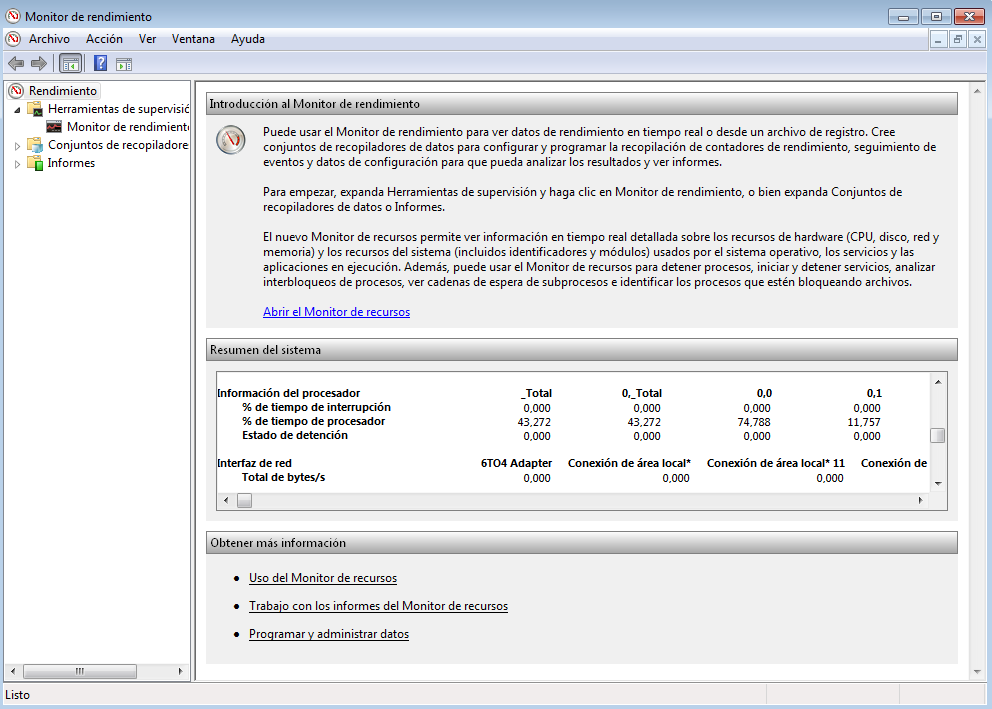
Task: Click the tree pane scroll right arrow
Action: click(x=180, y=671)
